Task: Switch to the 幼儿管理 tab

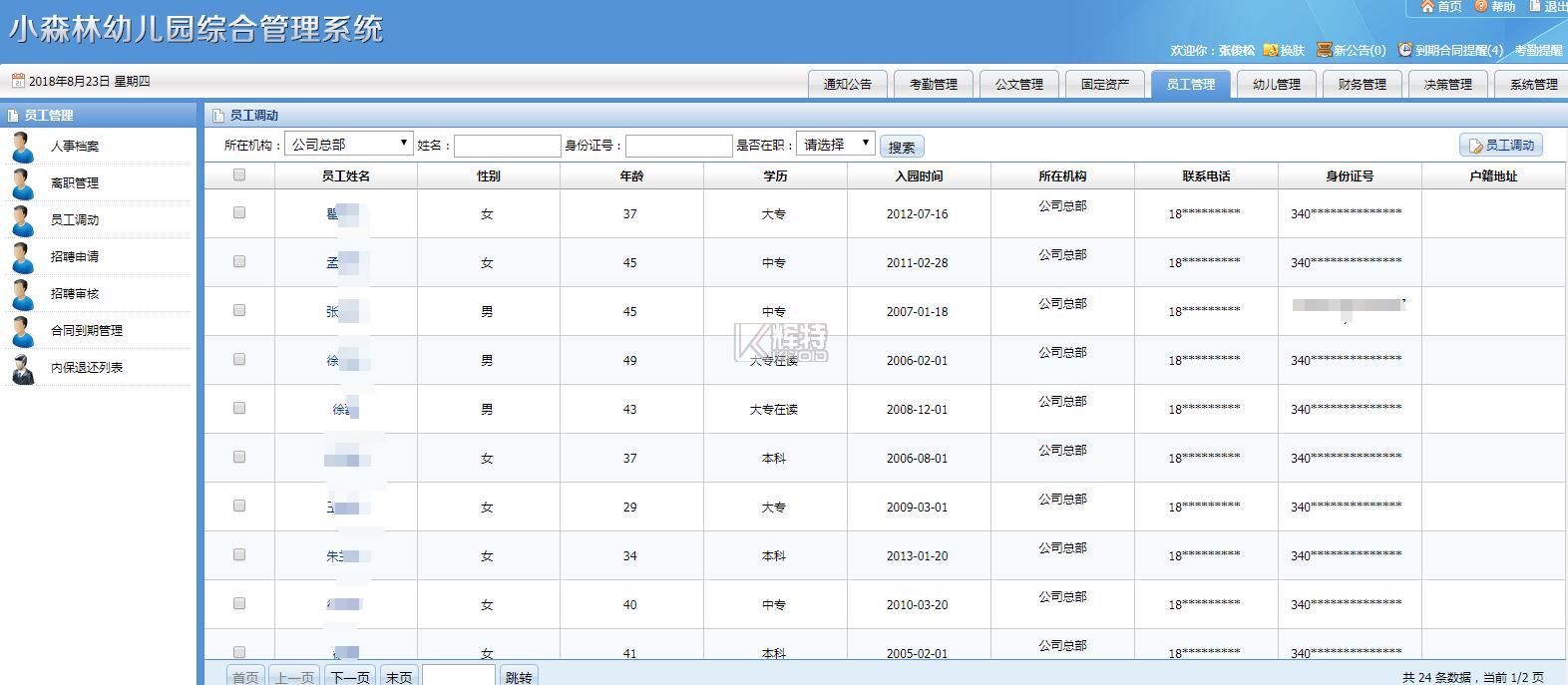Action: pyautogui.click(x=1276, y=85)
